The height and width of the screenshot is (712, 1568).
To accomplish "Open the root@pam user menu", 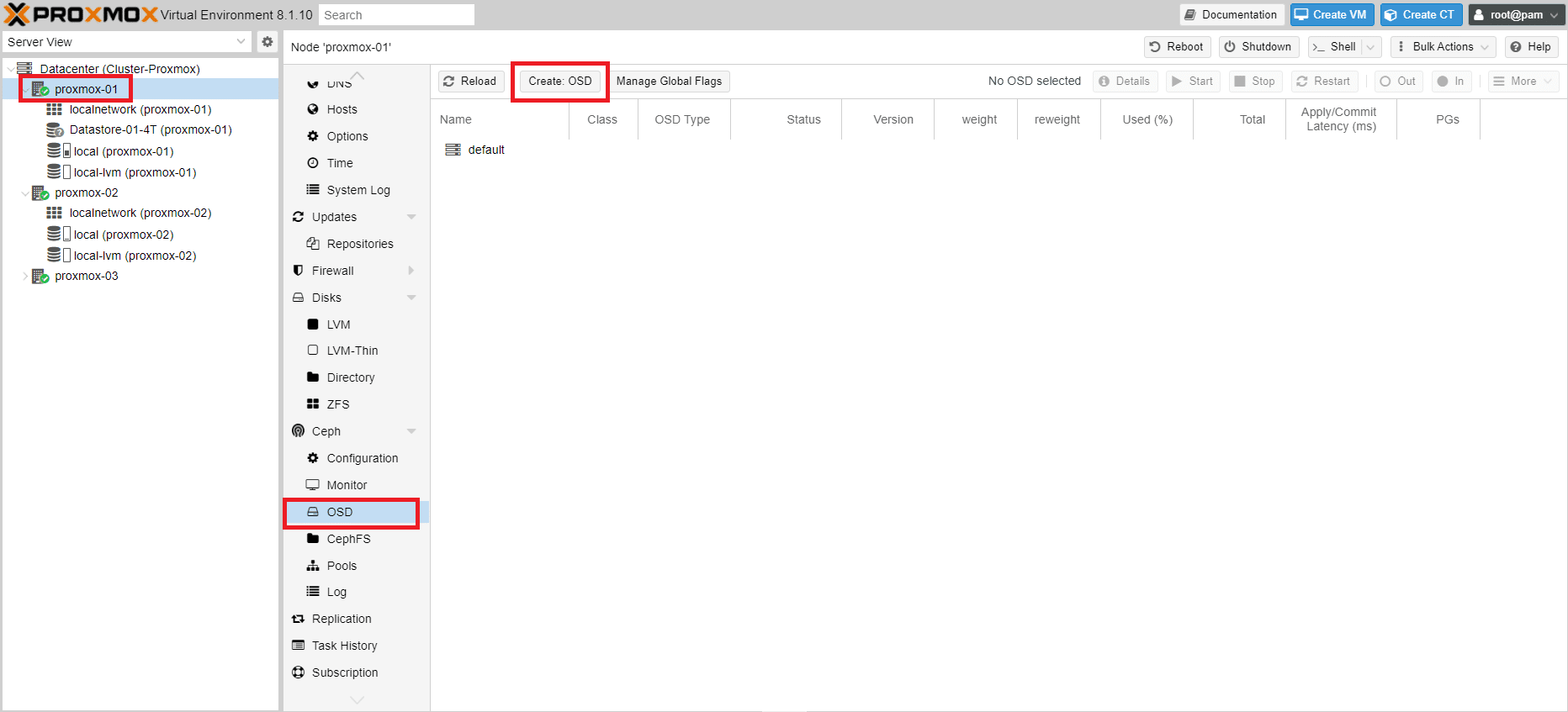I will [x=1516, y=15].
